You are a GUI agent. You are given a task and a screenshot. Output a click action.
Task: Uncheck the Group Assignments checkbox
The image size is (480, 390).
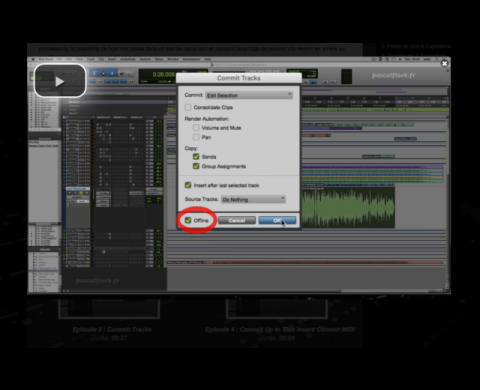pos(196,166)
